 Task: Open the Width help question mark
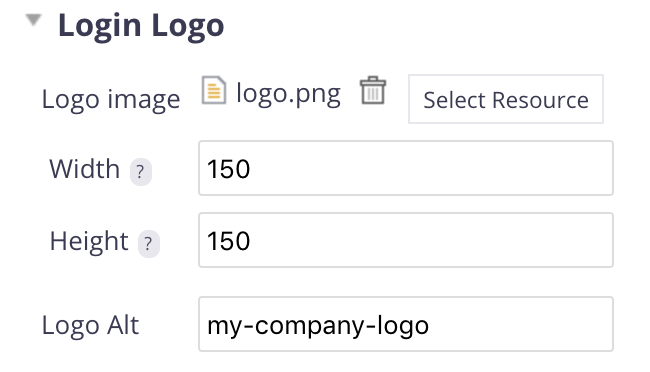point(141,171)
